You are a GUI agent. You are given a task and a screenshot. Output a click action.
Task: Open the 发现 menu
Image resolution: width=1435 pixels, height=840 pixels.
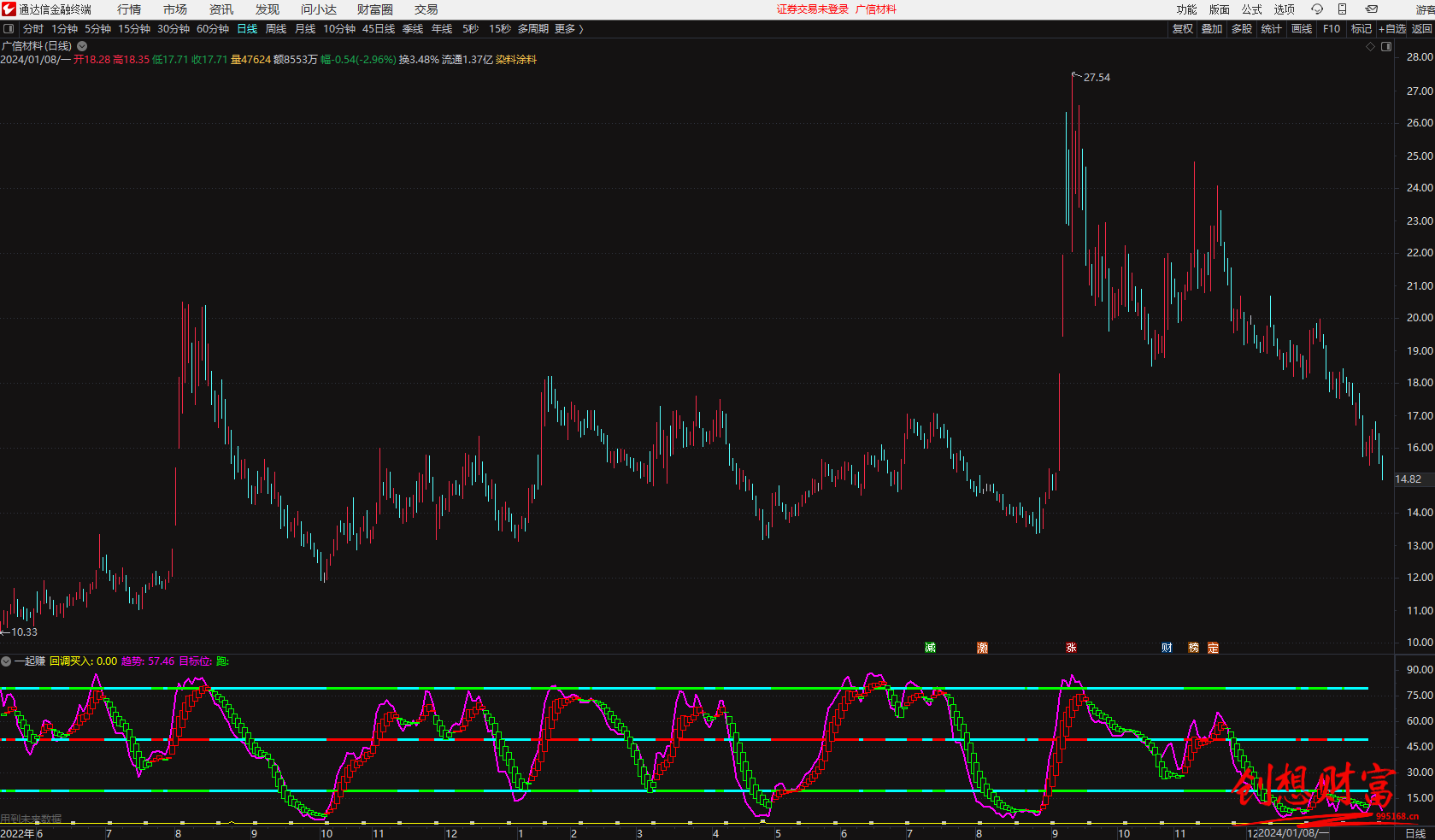pos(268,9)
